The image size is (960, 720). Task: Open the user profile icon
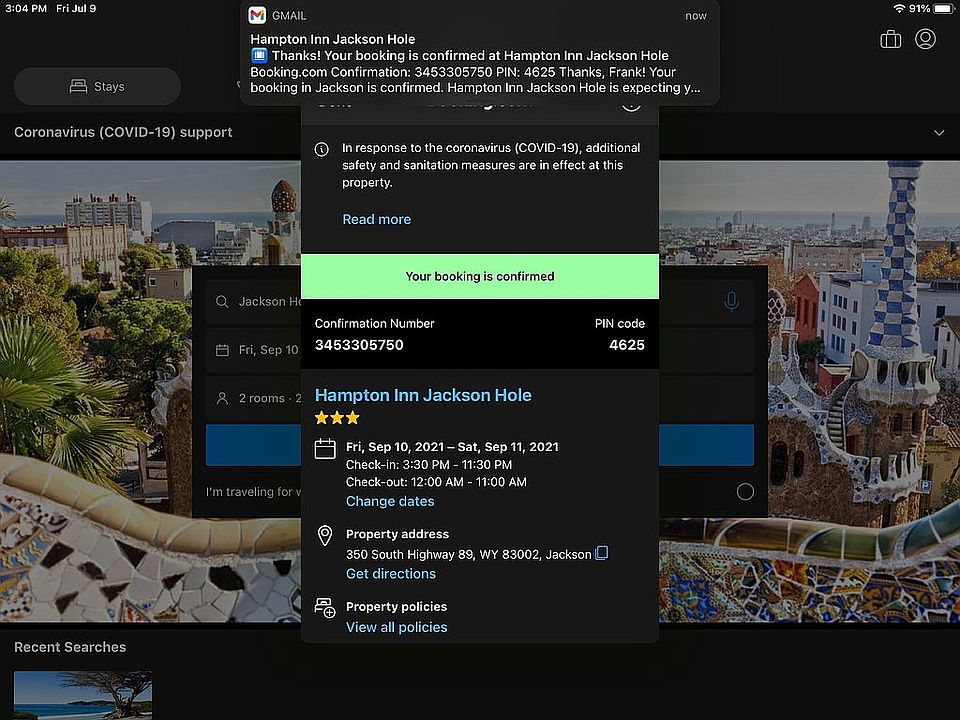click(x=925, y=39)
